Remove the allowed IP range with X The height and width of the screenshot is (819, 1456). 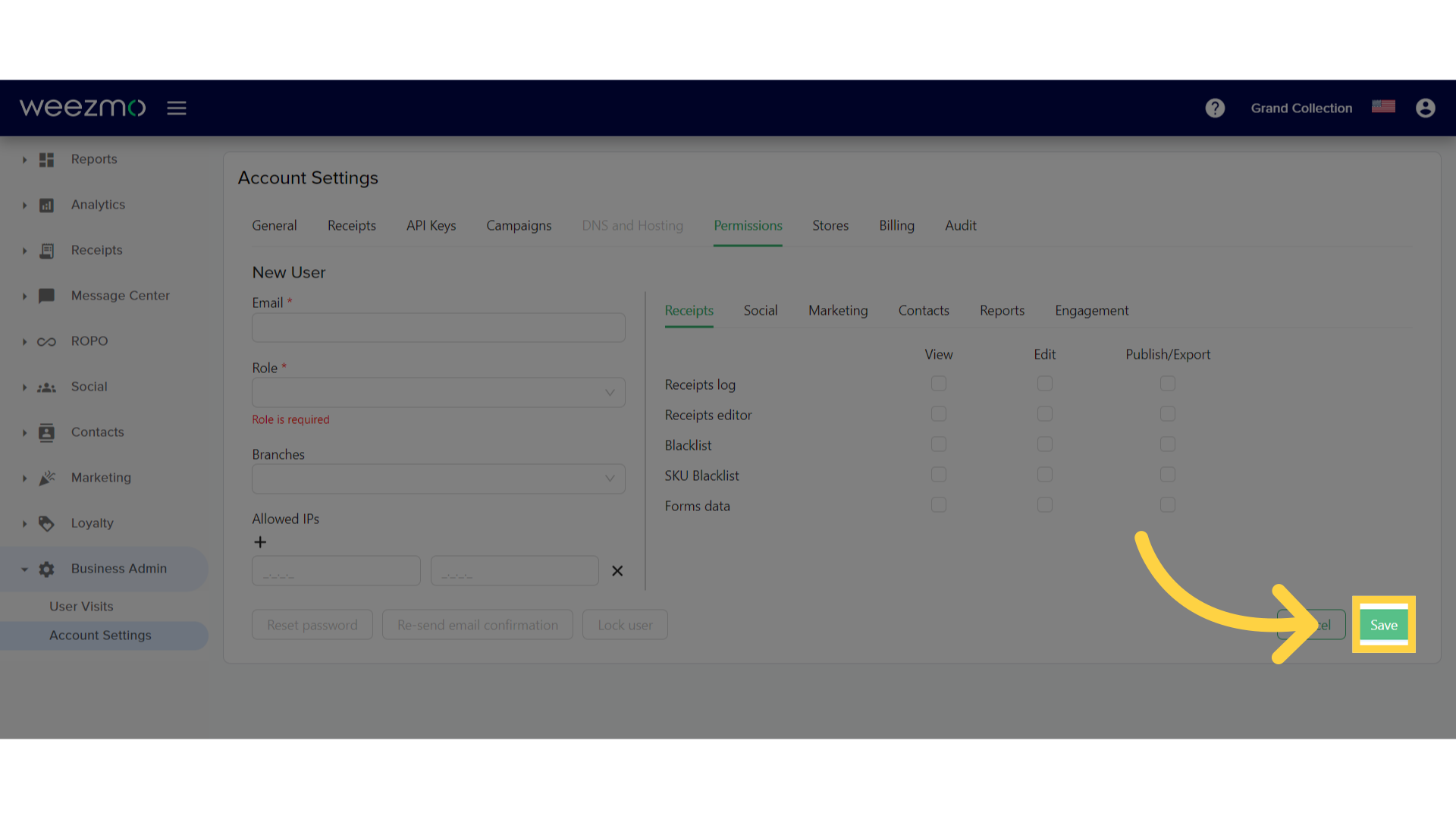(x=617, y=571)
